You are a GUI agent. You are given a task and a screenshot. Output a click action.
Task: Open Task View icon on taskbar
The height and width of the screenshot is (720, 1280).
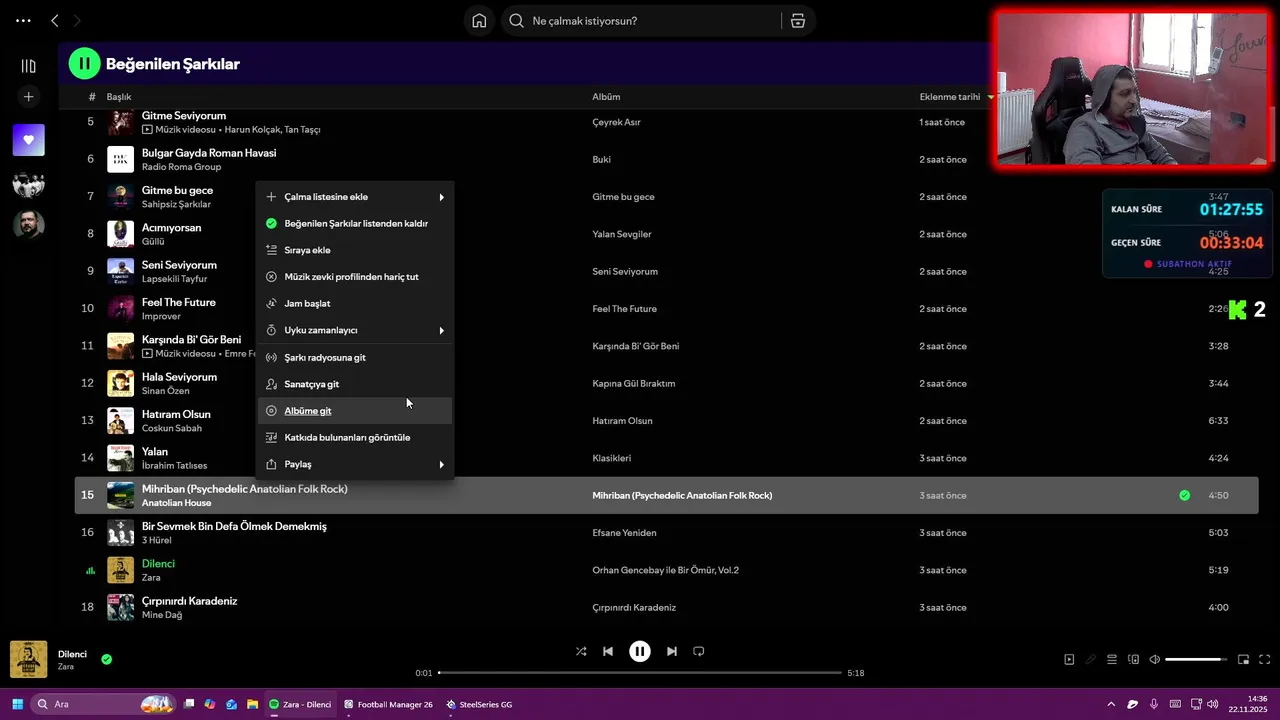[x=189, y=704]
